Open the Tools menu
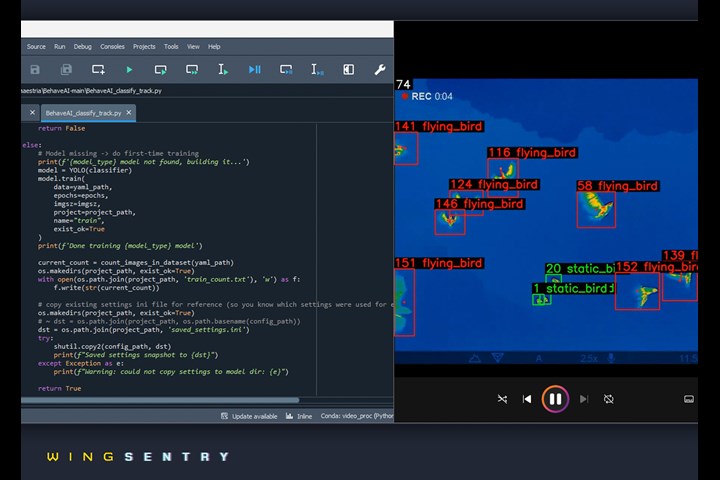 (171, 47)
